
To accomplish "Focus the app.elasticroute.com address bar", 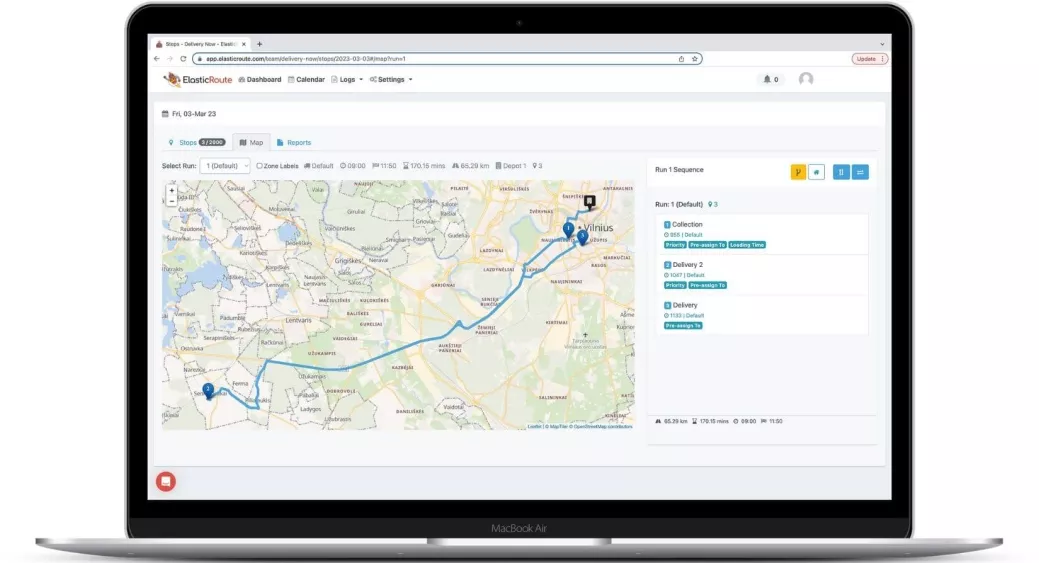I will click(447, 59).
